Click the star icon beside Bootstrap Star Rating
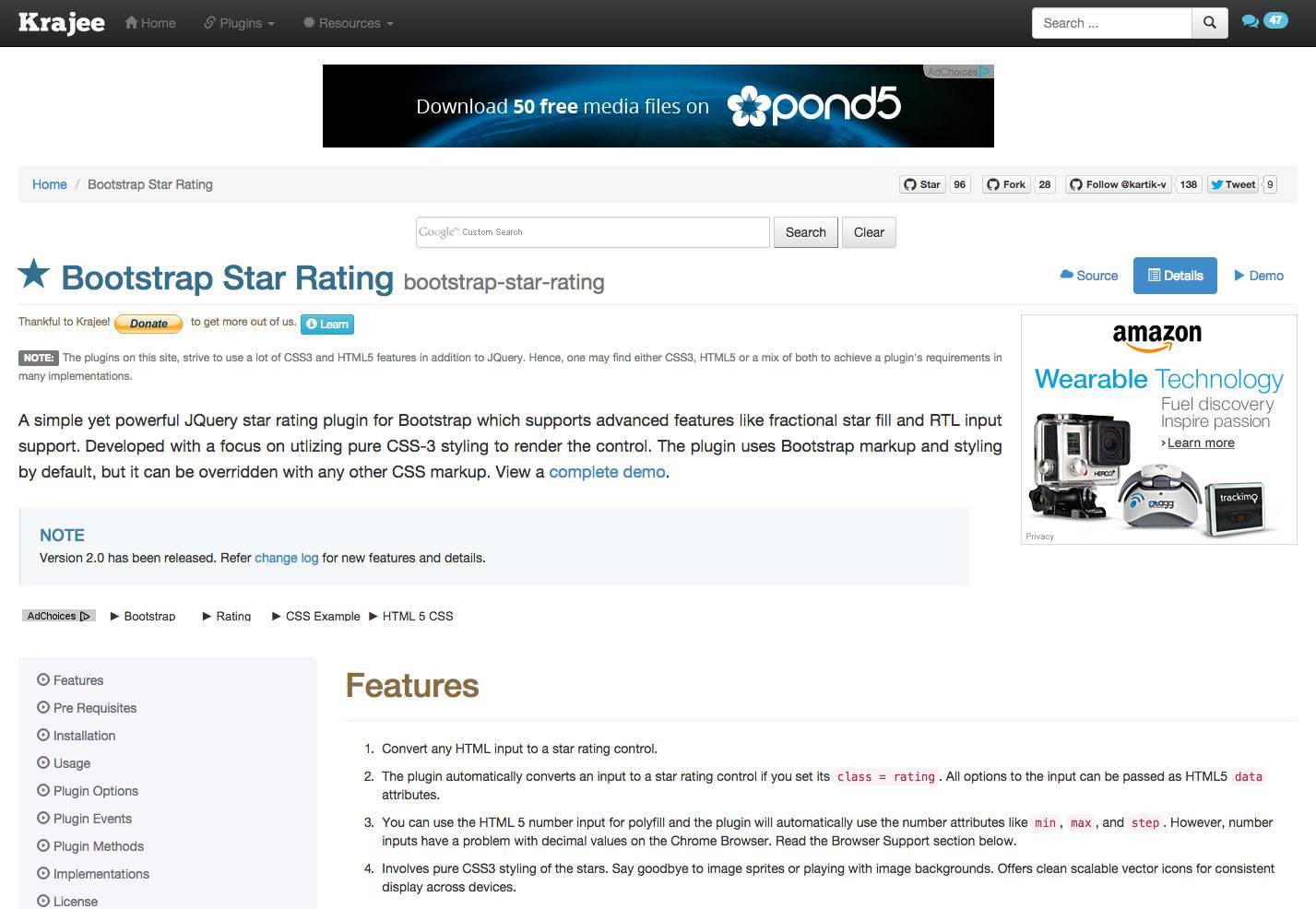 click(x=34, y=274)
